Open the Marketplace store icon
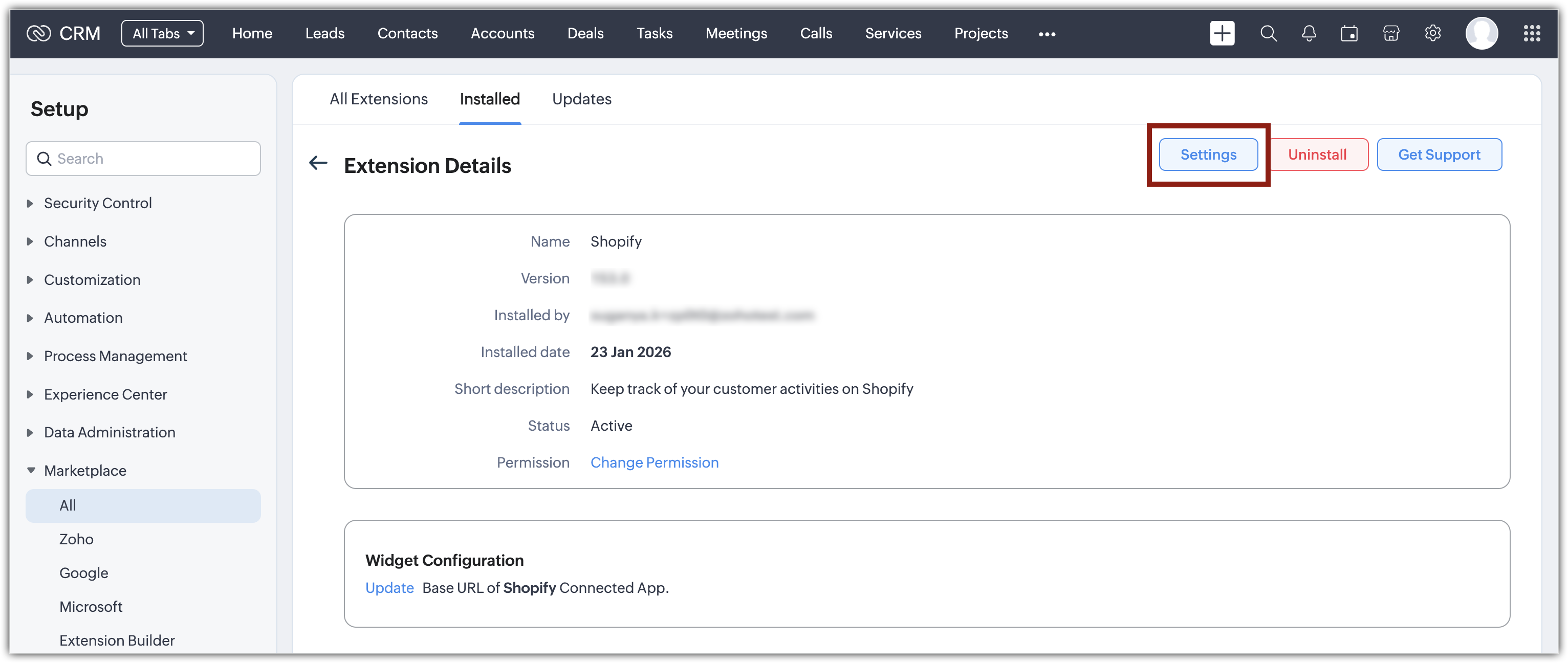1568x663 pixels. tap(1391, 33)
